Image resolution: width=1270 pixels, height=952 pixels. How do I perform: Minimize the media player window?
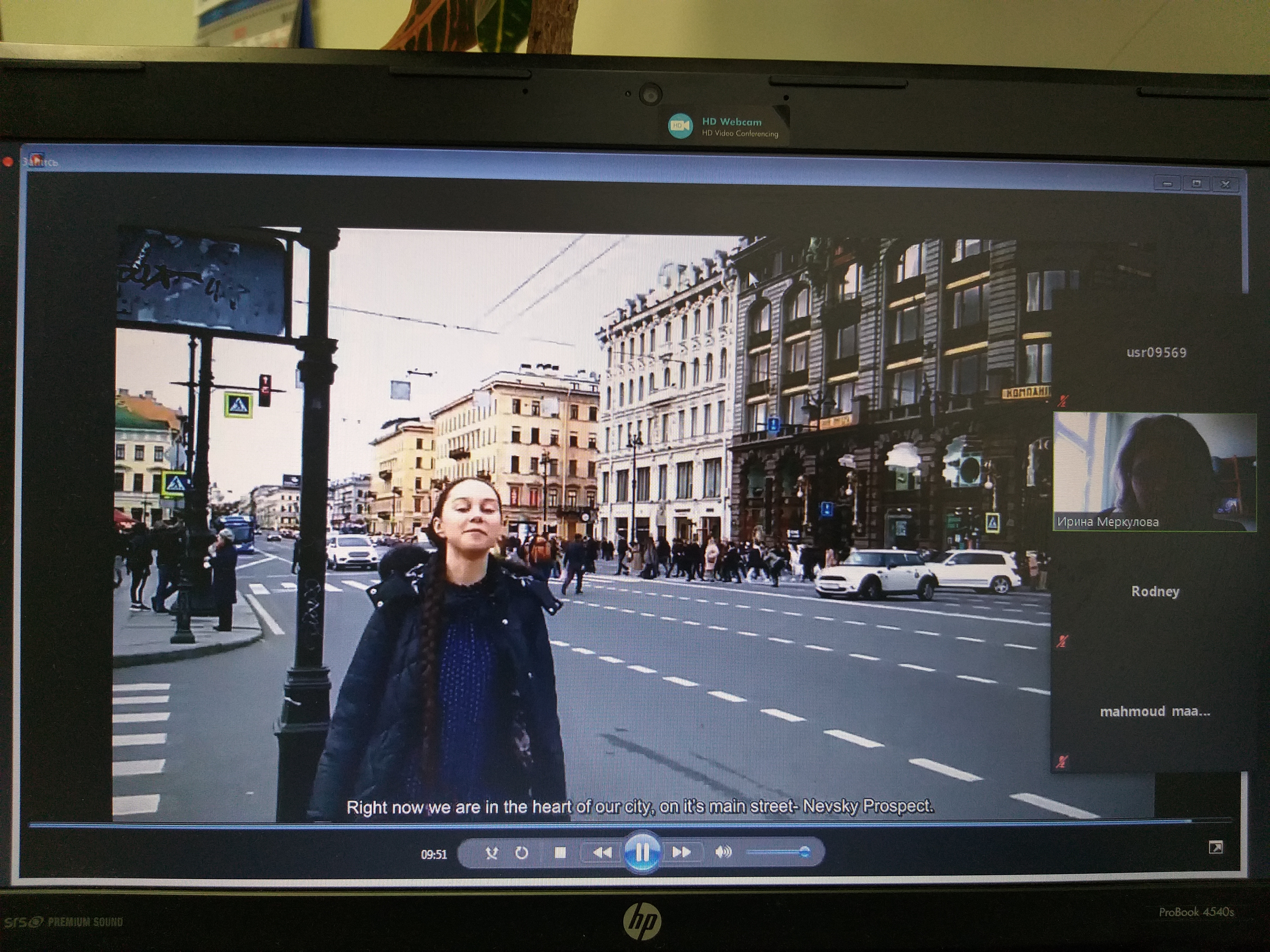pos(1167,184)
